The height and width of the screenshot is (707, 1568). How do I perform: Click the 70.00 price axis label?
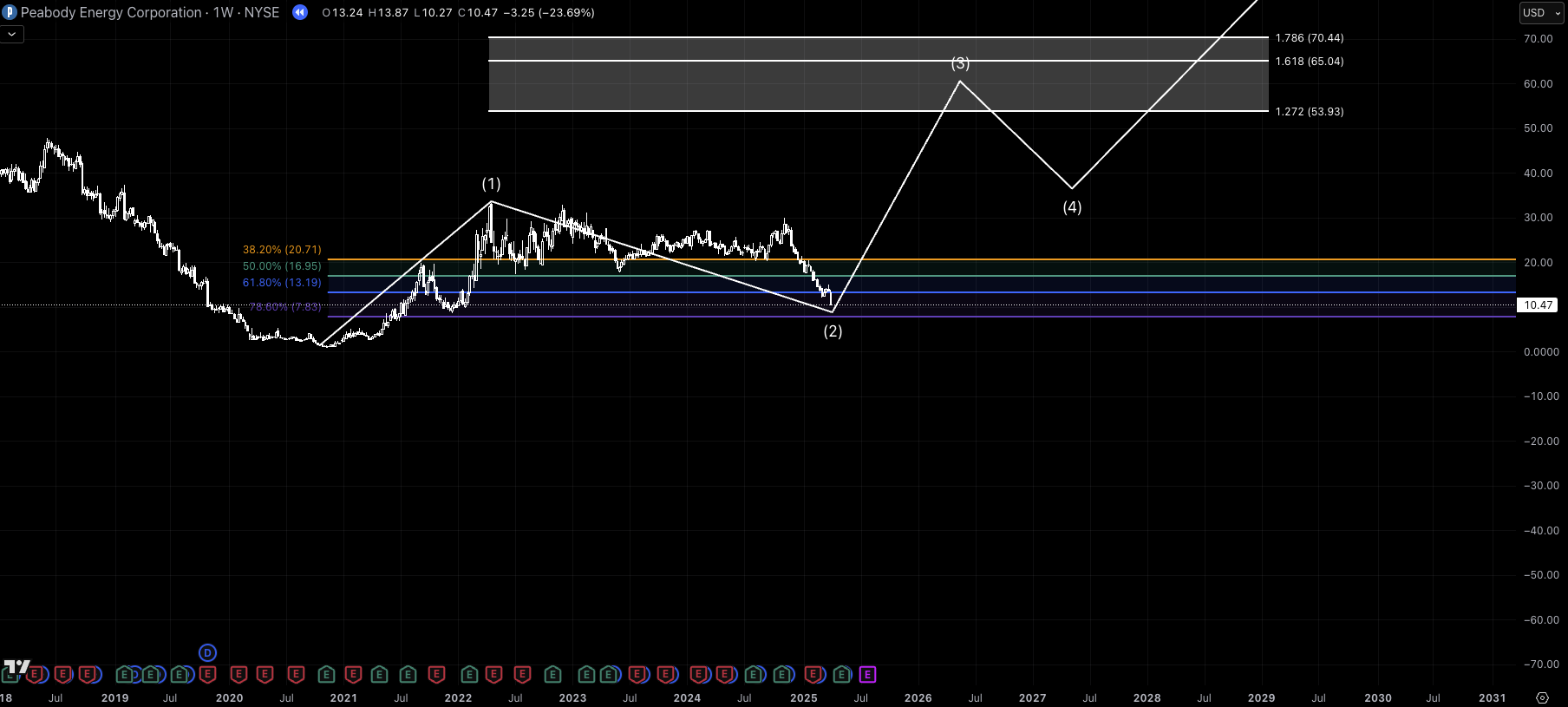coord(1539,39)
